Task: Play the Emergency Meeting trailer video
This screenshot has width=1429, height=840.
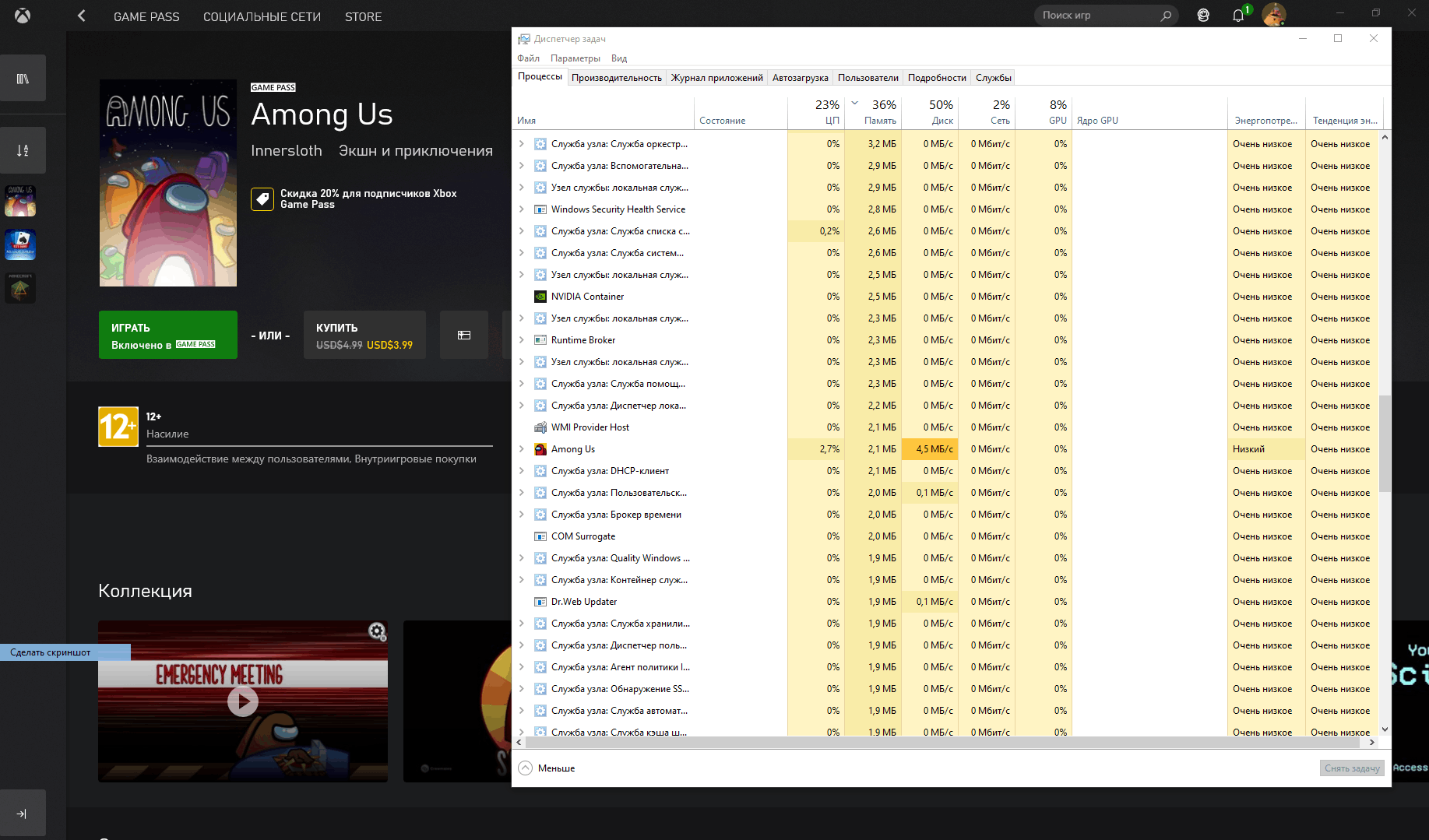Action: point(243,701)
